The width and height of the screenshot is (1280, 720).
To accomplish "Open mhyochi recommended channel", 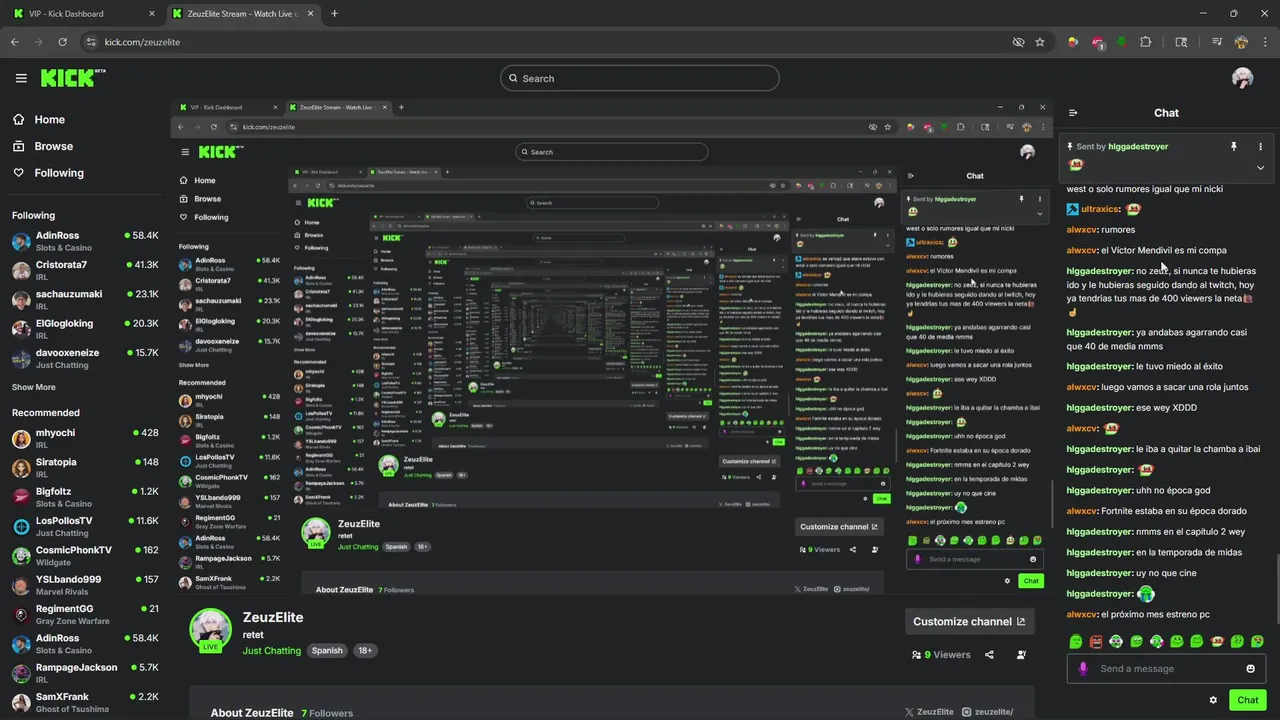I will click(85, 438).
